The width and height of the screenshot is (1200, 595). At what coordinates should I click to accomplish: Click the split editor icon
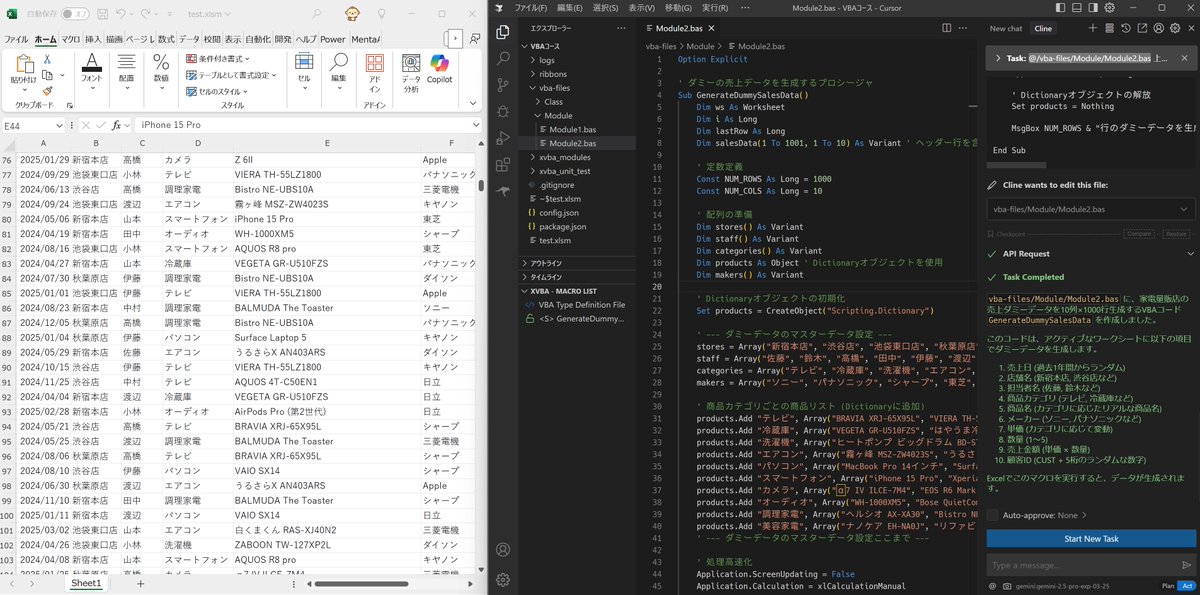tap(945, 29)
